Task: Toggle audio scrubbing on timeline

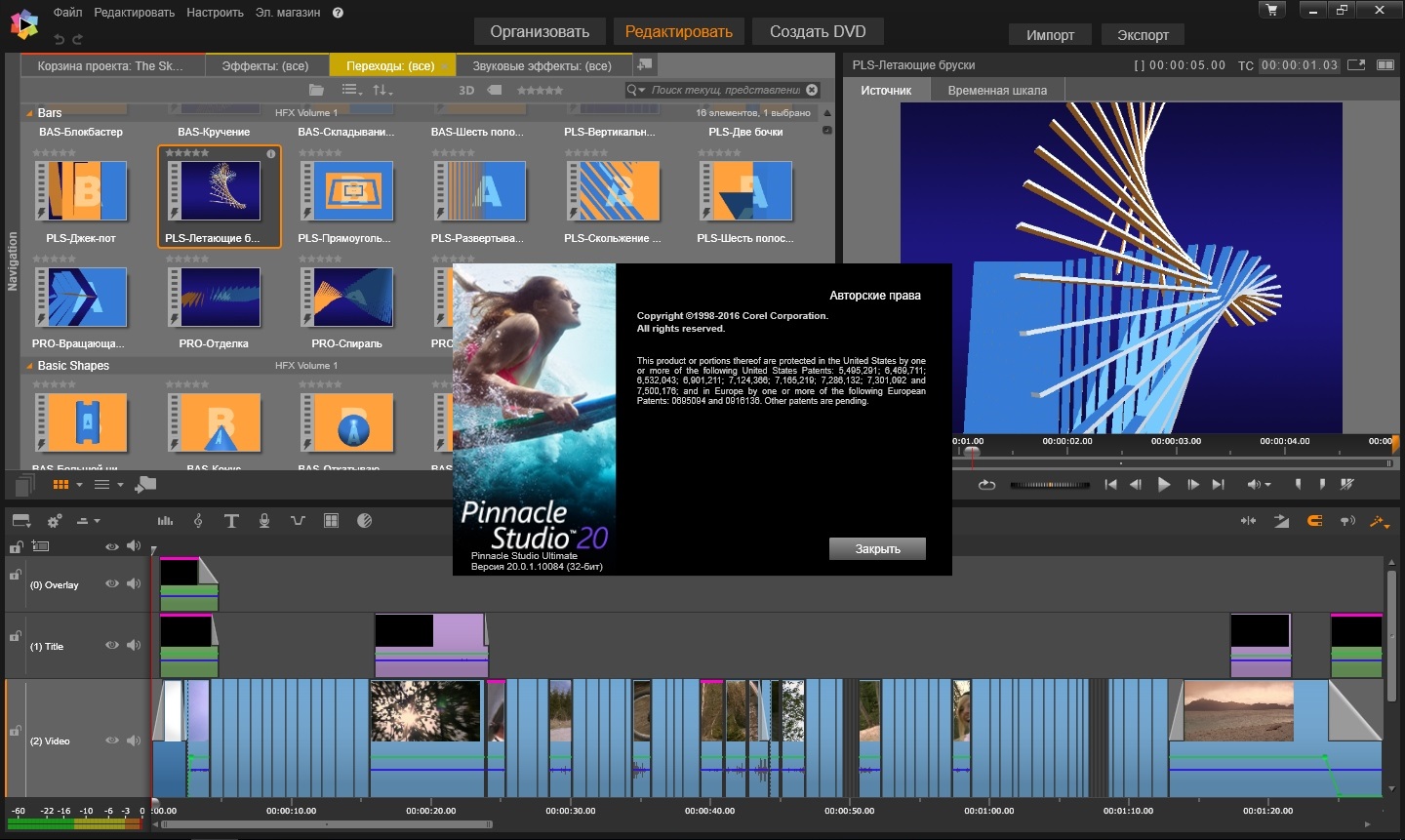Action: coord(1347,521)
